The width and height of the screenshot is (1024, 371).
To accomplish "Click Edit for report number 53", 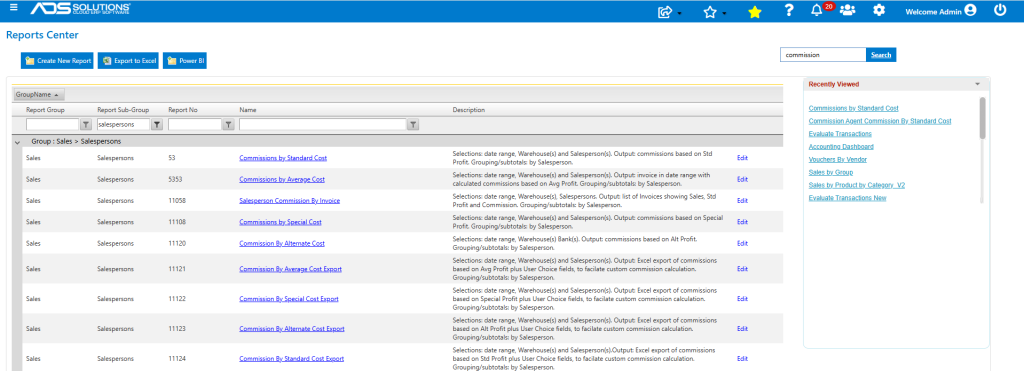I will coord(742,158).
